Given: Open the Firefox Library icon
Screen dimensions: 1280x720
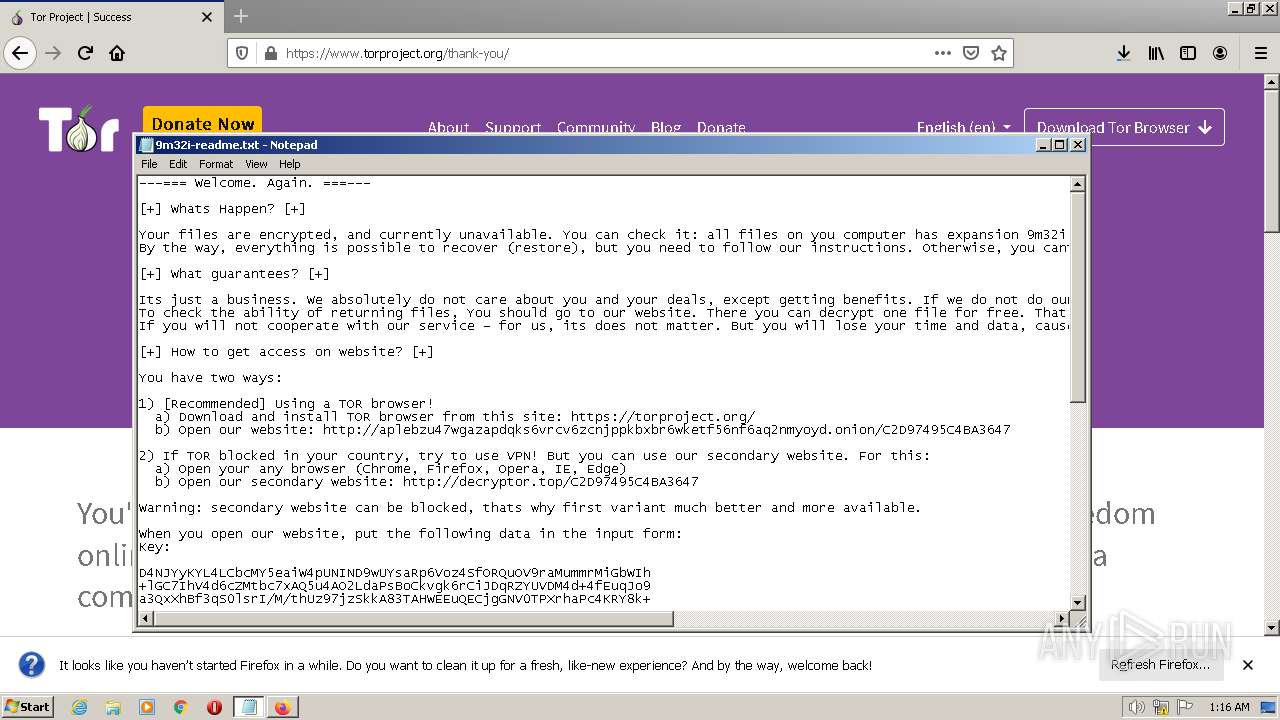Looking at the screenshot, I should pos(1156,53).
